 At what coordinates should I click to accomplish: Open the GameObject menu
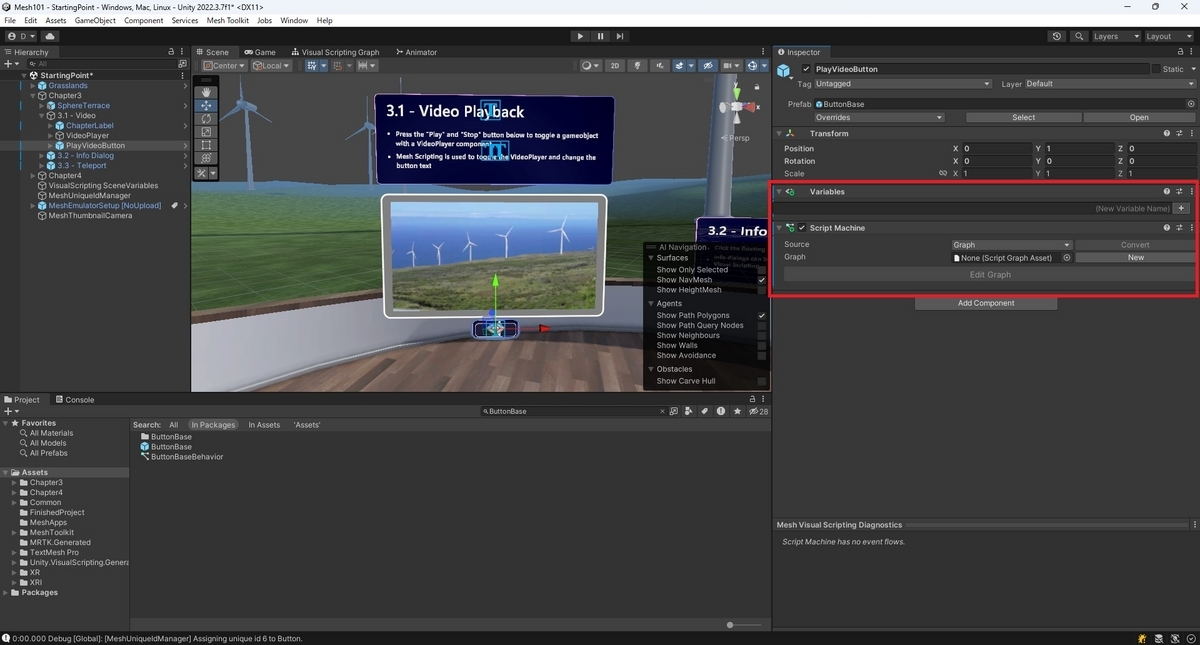(x=95, y=20)
